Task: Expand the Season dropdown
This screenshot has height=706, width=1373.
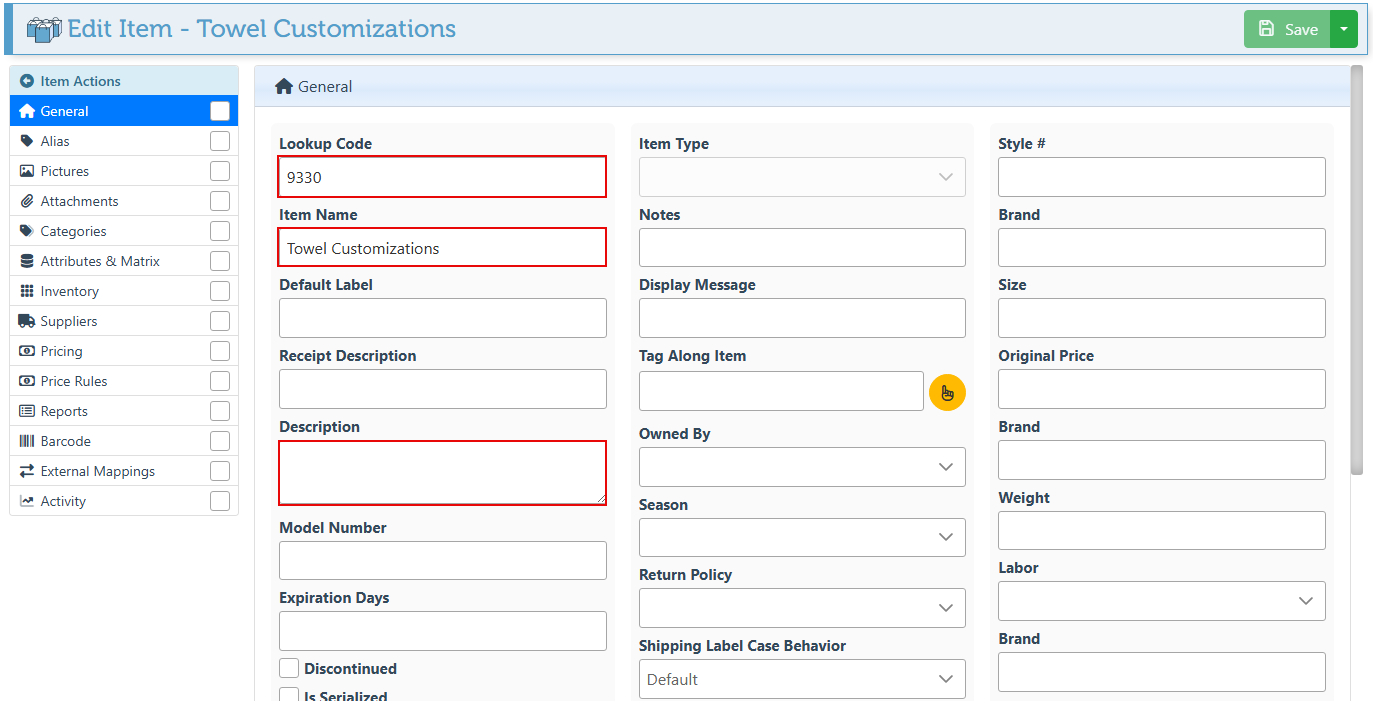Action: click(802, 537)
